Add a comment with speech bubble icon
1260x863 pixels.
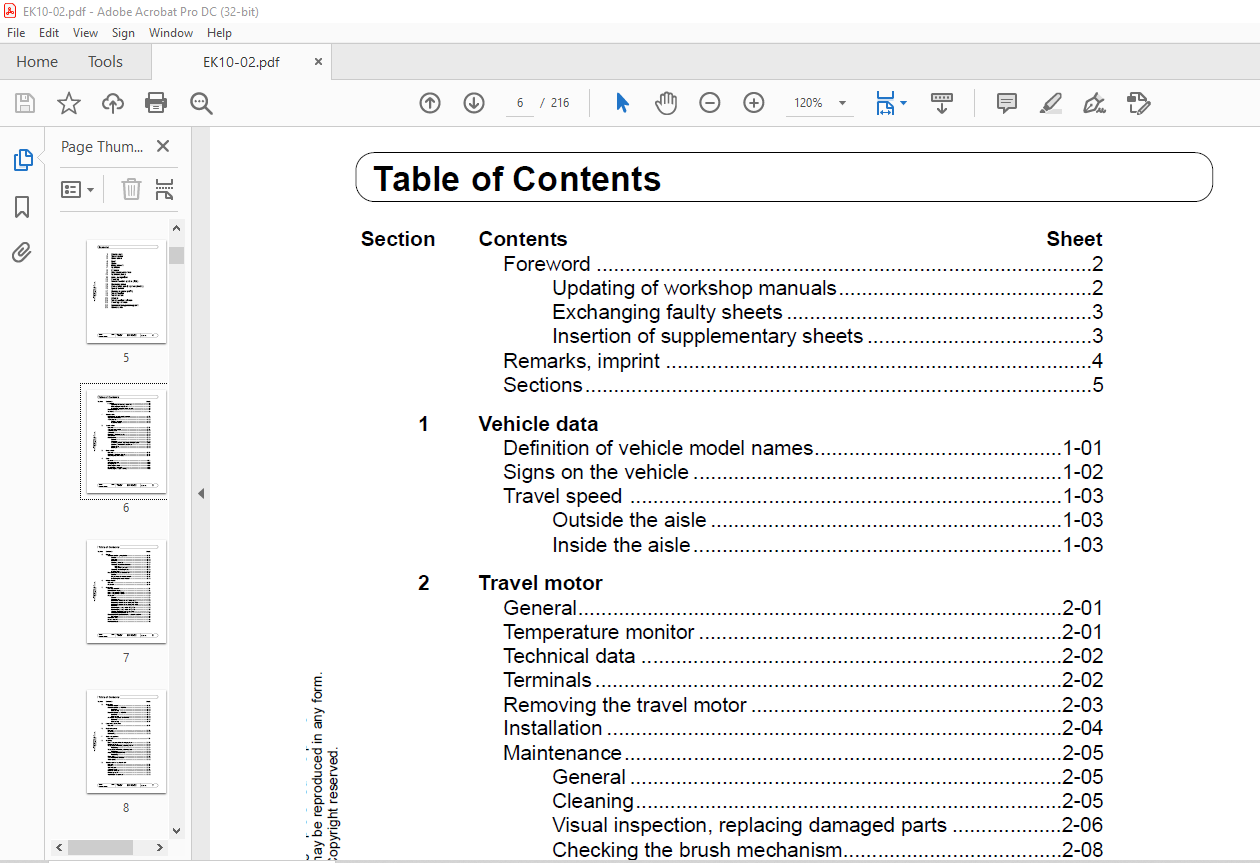point(1006,103)
